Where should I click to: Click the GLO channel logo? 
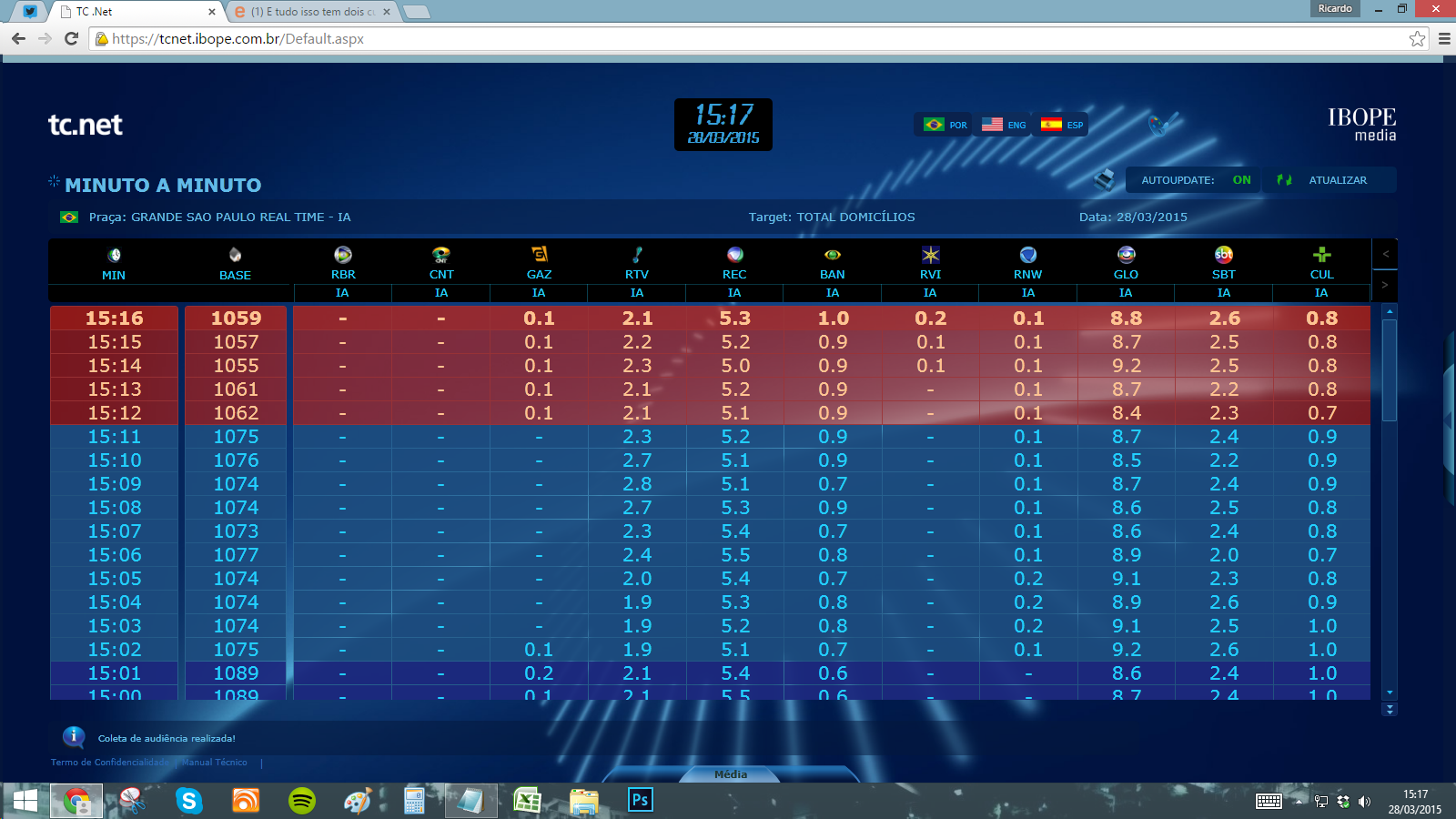click(x=1126, y=255)
